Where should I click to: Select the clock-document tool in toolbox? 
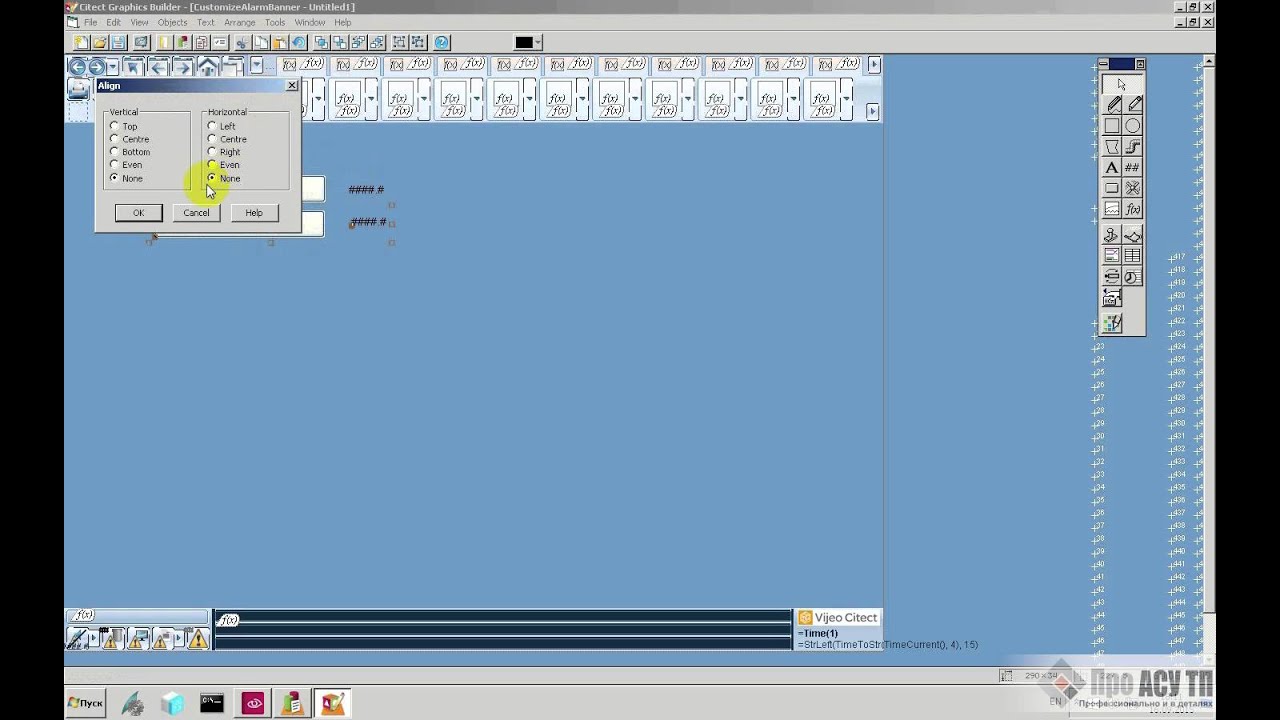tap(1133, 277)
